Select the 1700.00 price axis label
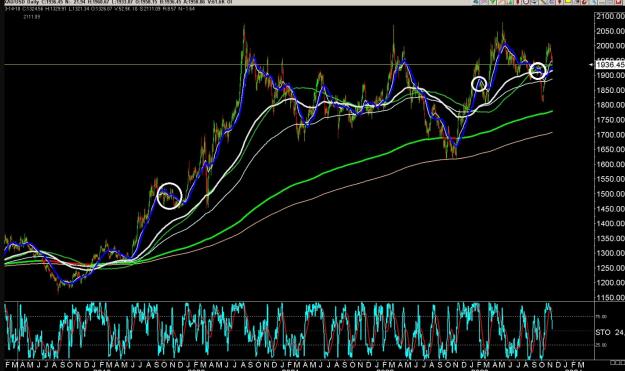 pyautogui.click(x=611, y=135)
